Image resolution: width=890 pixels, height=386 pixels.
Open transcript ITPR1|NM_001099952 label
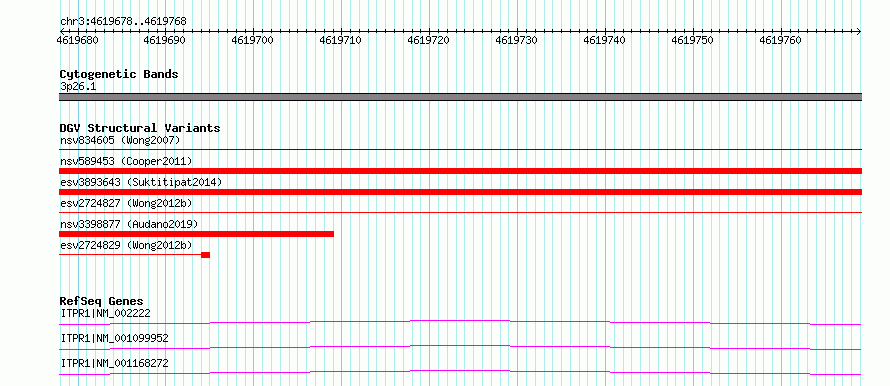click(114, 338)
